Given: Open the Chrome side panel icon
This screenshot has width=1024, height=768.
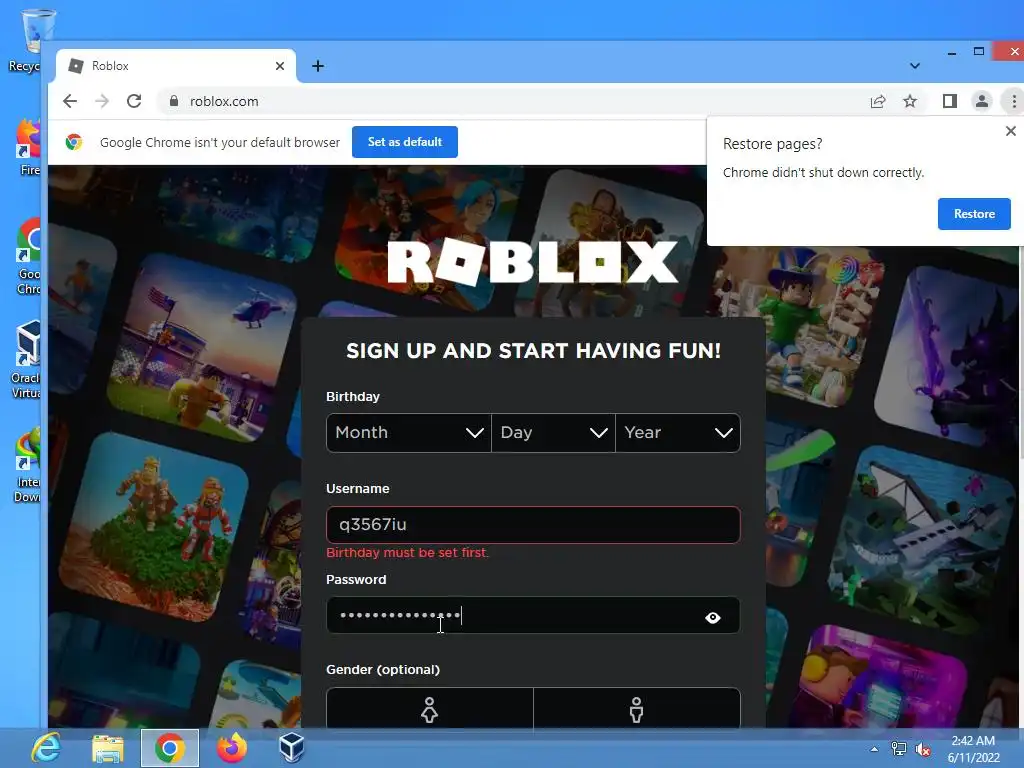Looking at the screenshot, I should (950, 101).
